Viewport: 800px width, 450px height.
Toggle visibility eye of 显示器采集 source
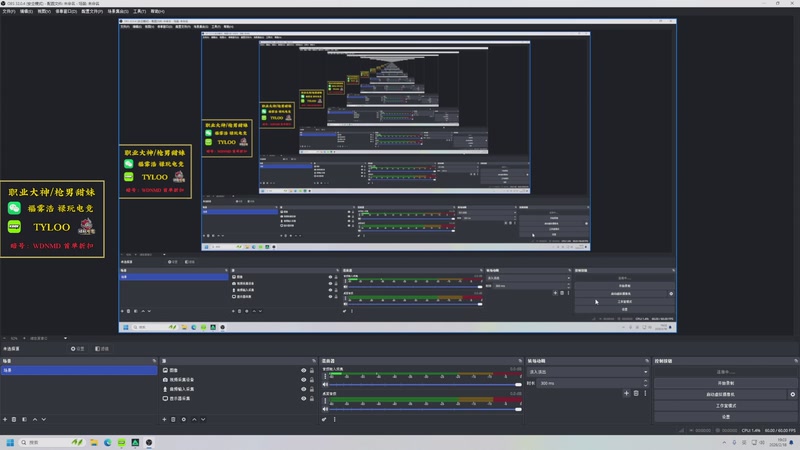[x=304, y=398]
